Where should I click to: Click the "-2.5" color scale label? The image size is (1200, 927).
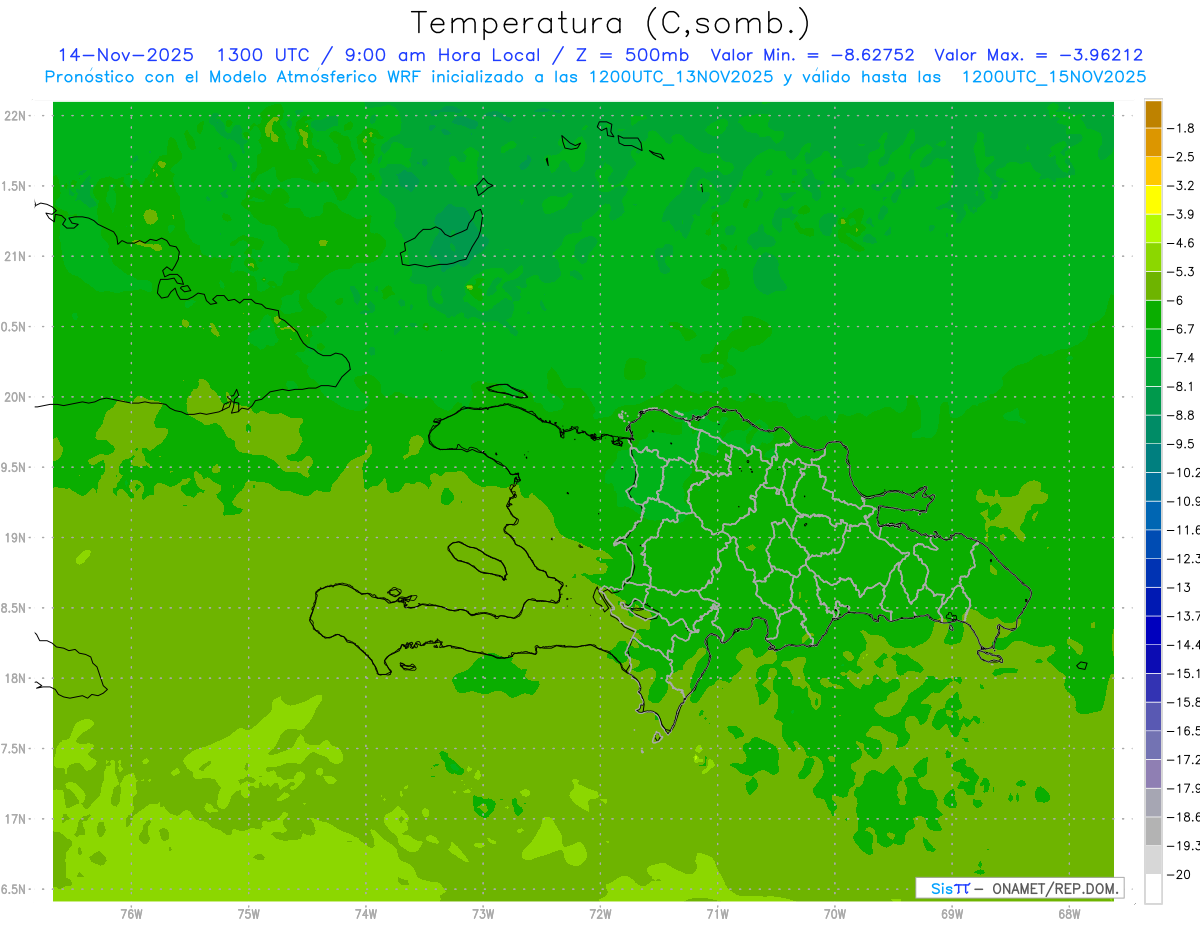point(1183,157)
